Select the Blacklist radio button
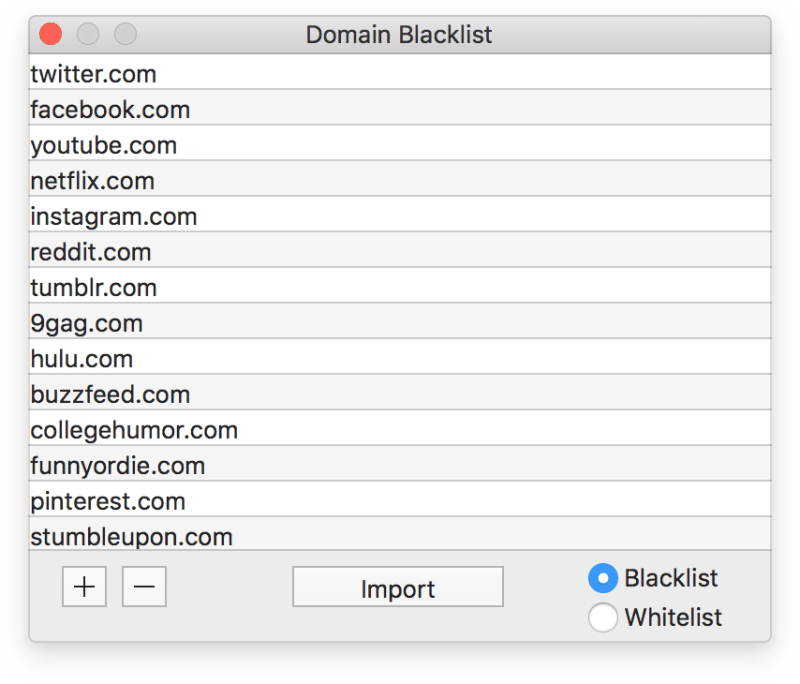800x684 pixels. click(x=603, y=578)
